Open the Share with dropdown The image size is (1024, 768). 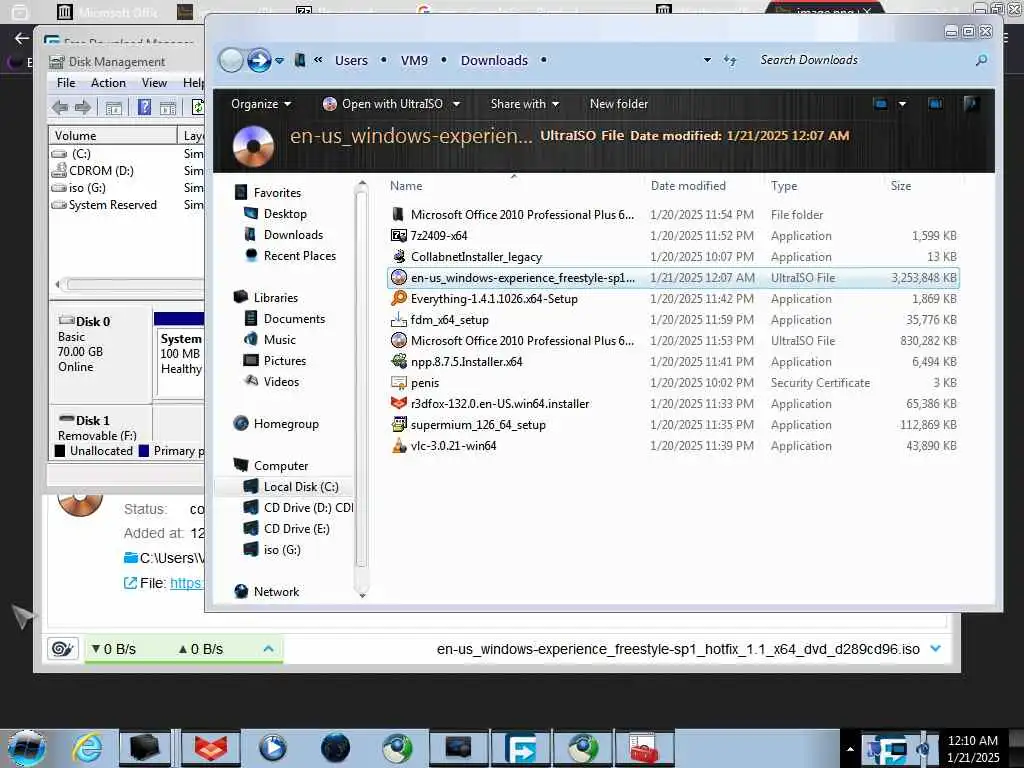(x=524, y=104)
